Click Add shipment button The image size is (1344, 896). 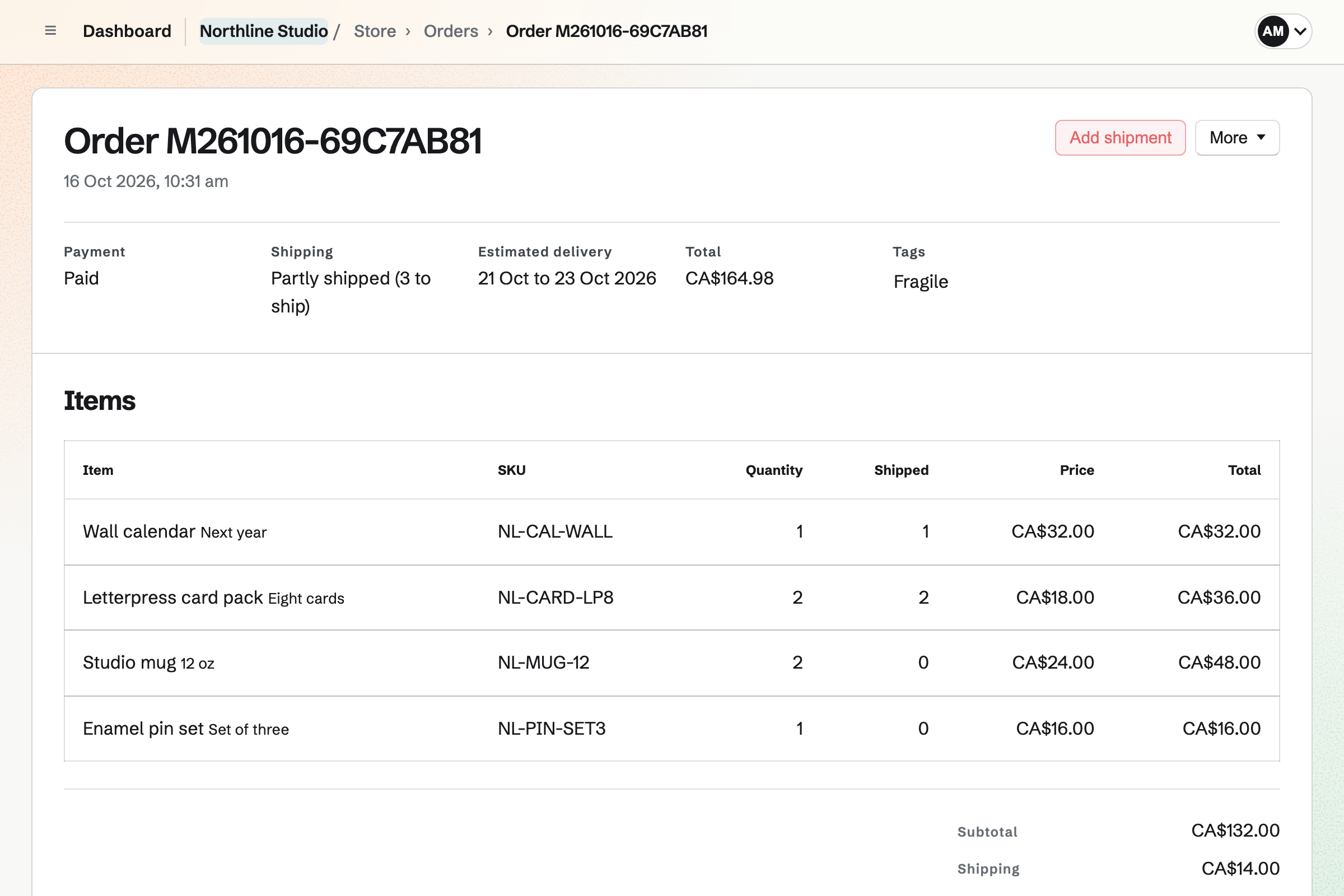pos(1120,138)
